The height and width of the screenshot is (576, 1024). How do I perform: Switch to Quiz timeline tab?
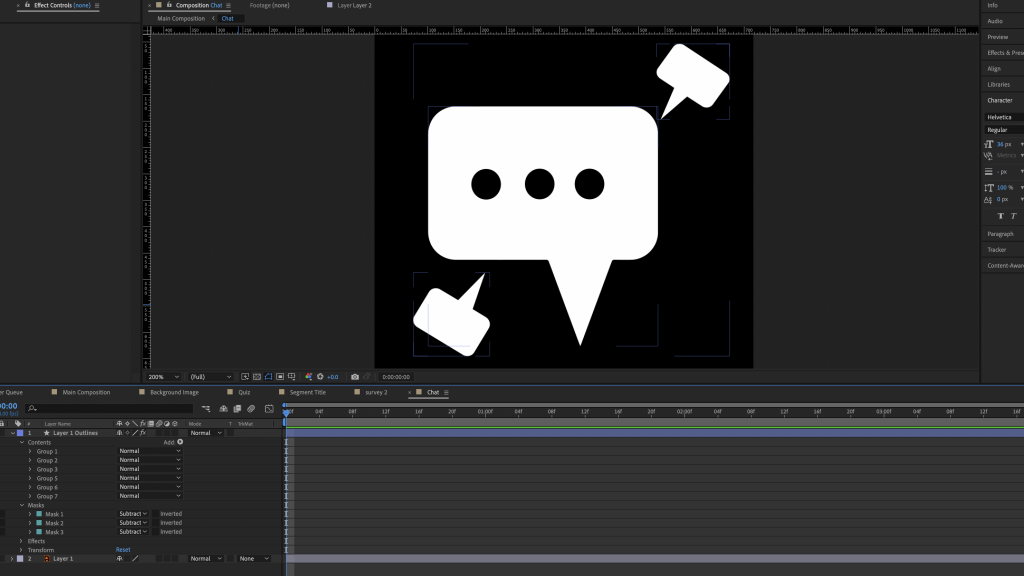click(x=244, y=392)
